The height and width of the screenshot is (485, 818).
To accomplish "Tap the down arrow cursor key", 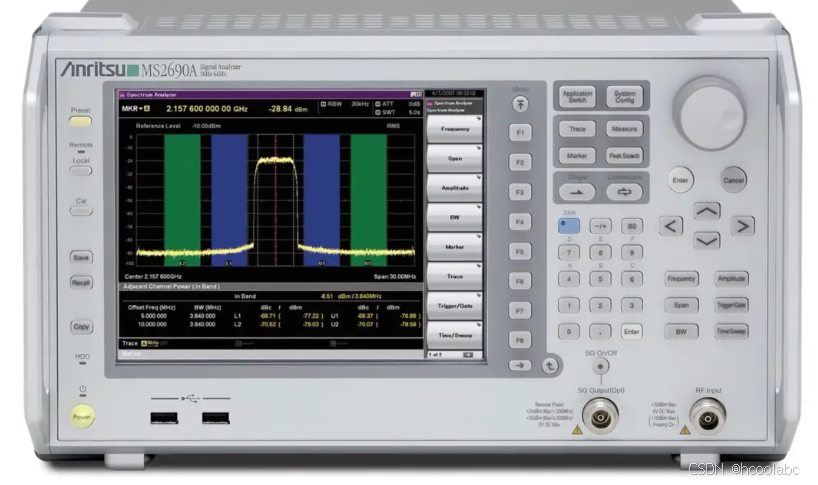I will pos(707,241).
